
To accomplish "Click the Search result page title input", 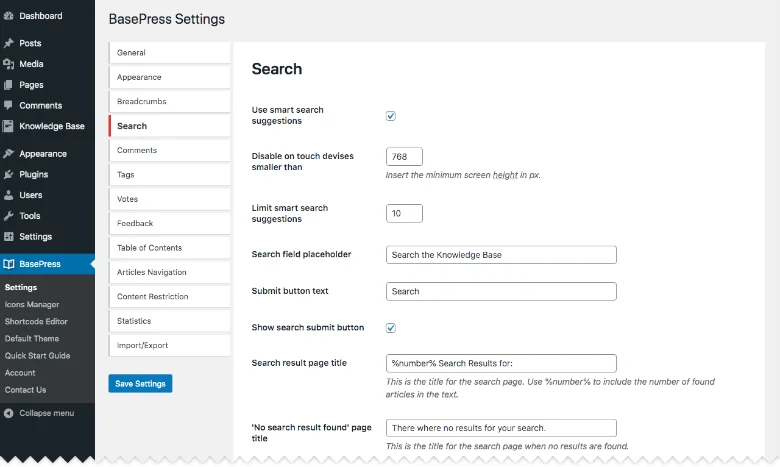I will 501,363.
